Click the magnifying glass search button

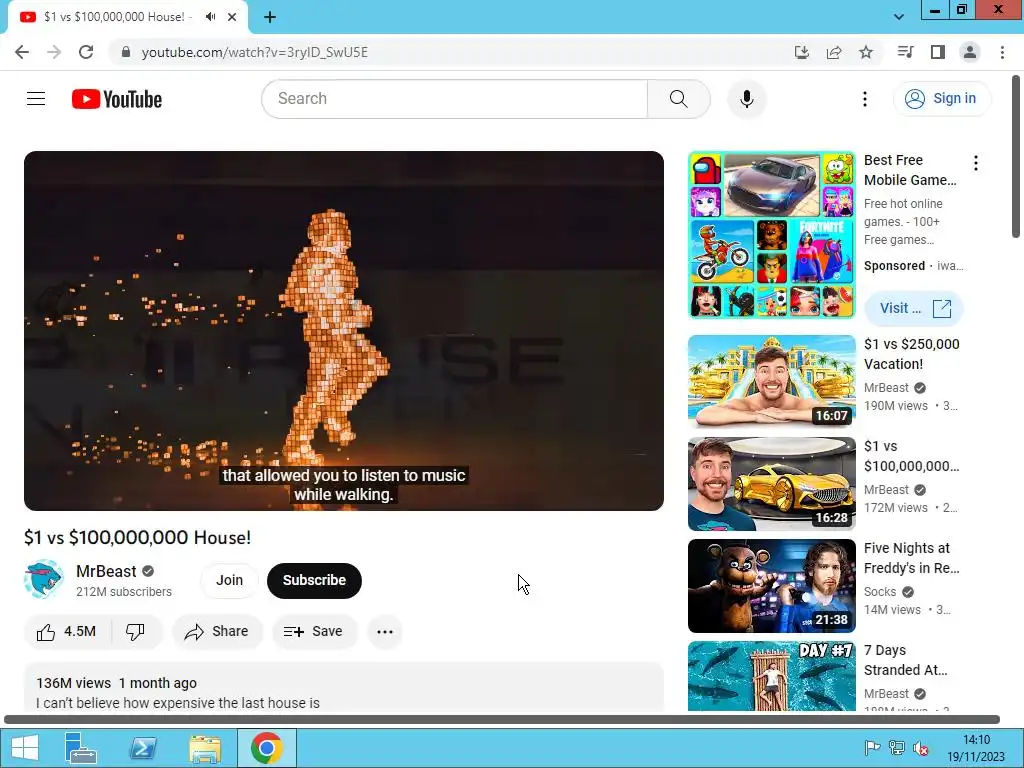(679, 99)
